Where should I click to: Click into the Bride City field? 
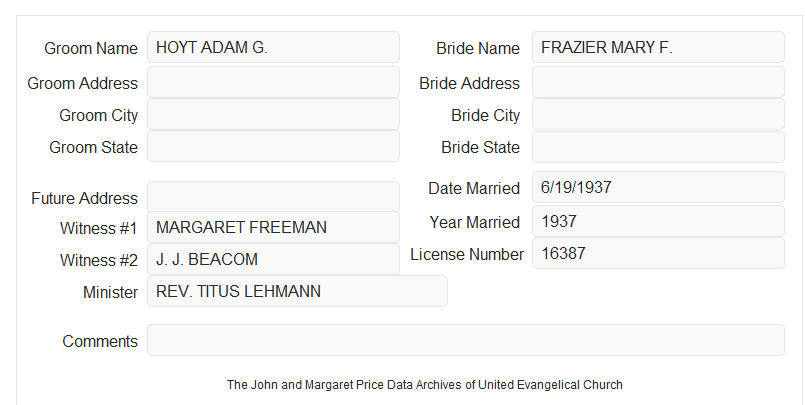pos(658,114)
